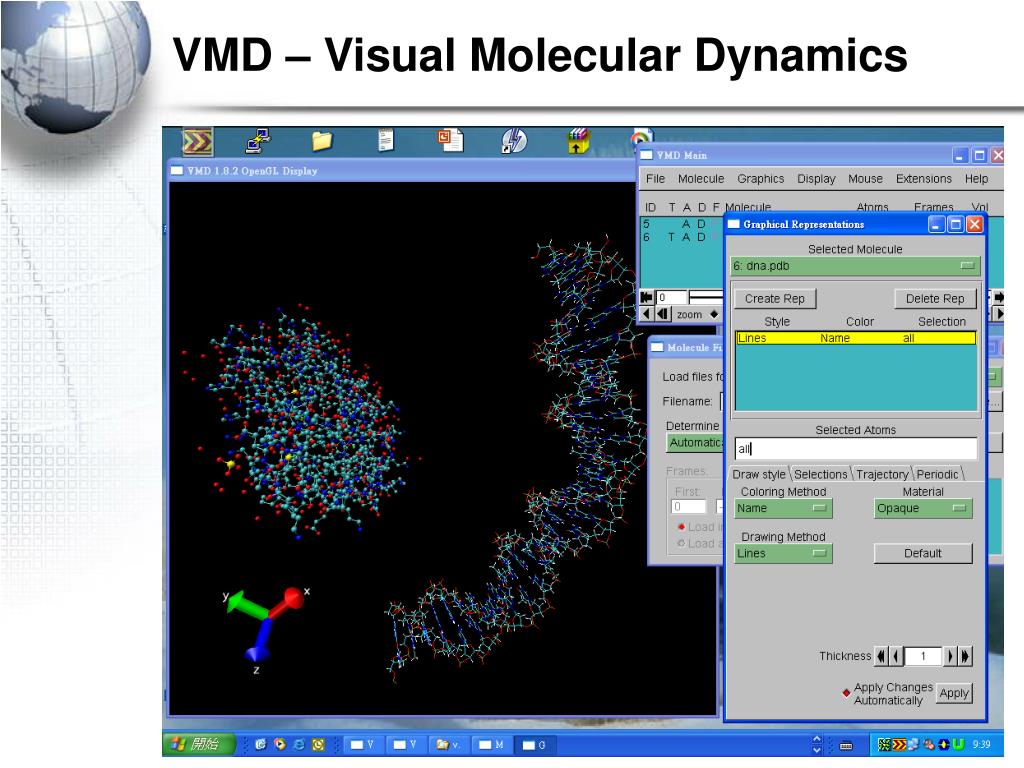
Task: Click the fourth quick launch icon
Action: [x=318, y=744]
